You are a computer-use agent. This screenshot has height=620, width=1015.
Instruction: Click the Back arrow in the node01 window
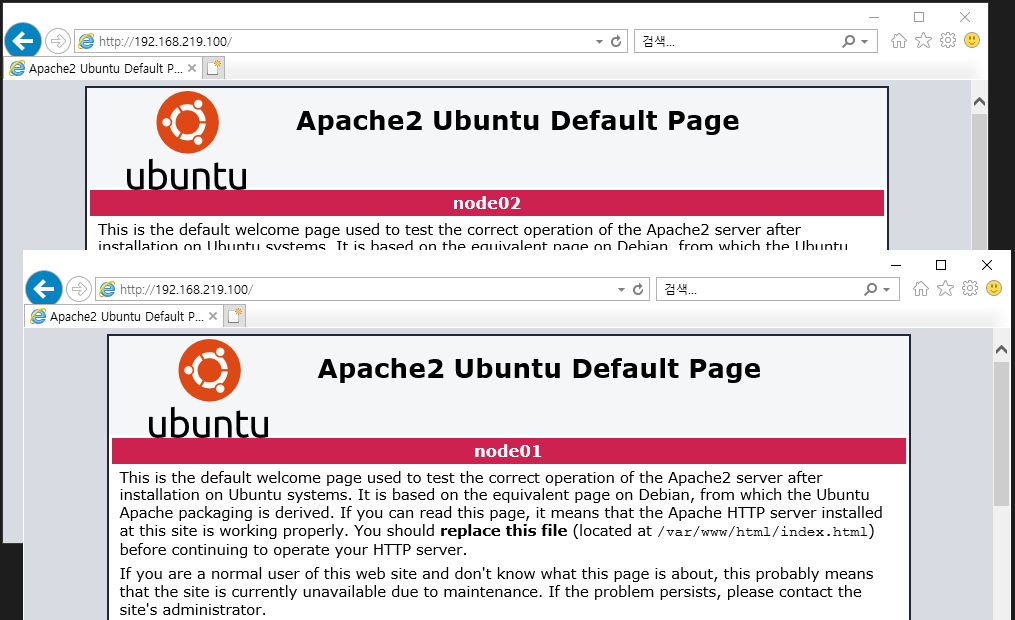44,289
